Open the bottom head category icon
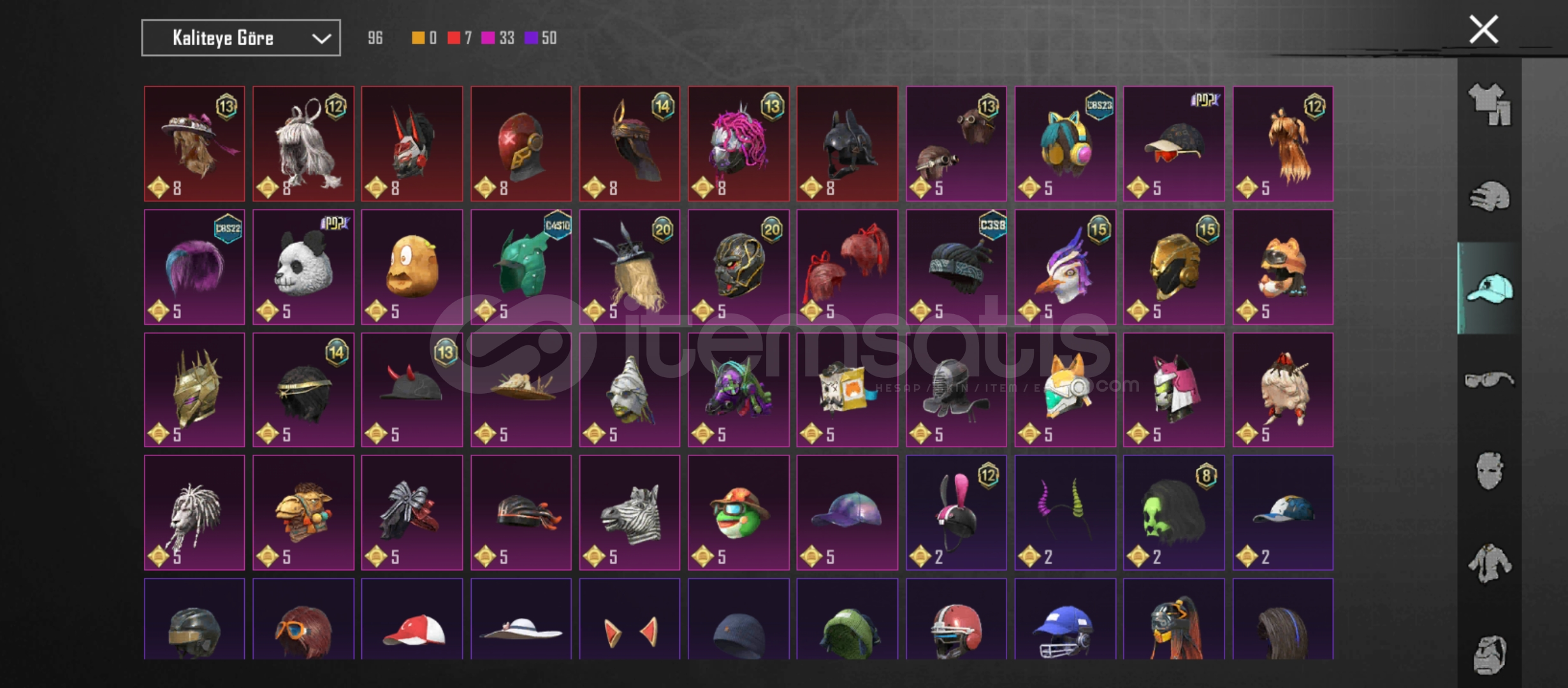 point(1490,654)
